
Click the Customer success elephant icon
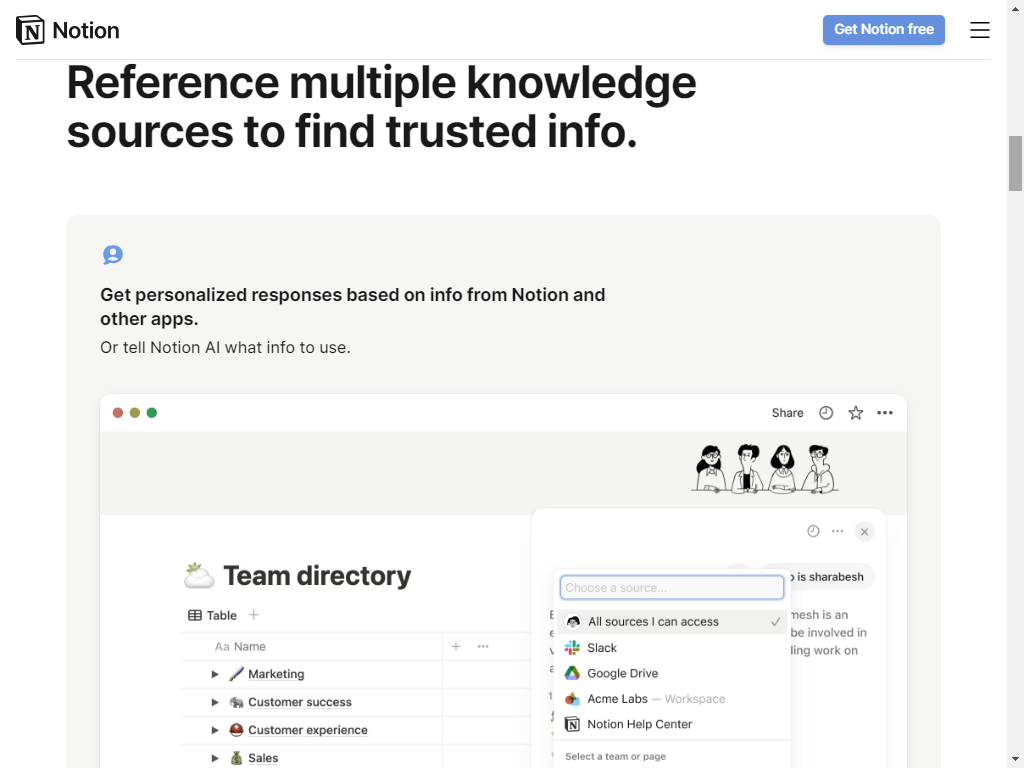click(x=236, y=702)
